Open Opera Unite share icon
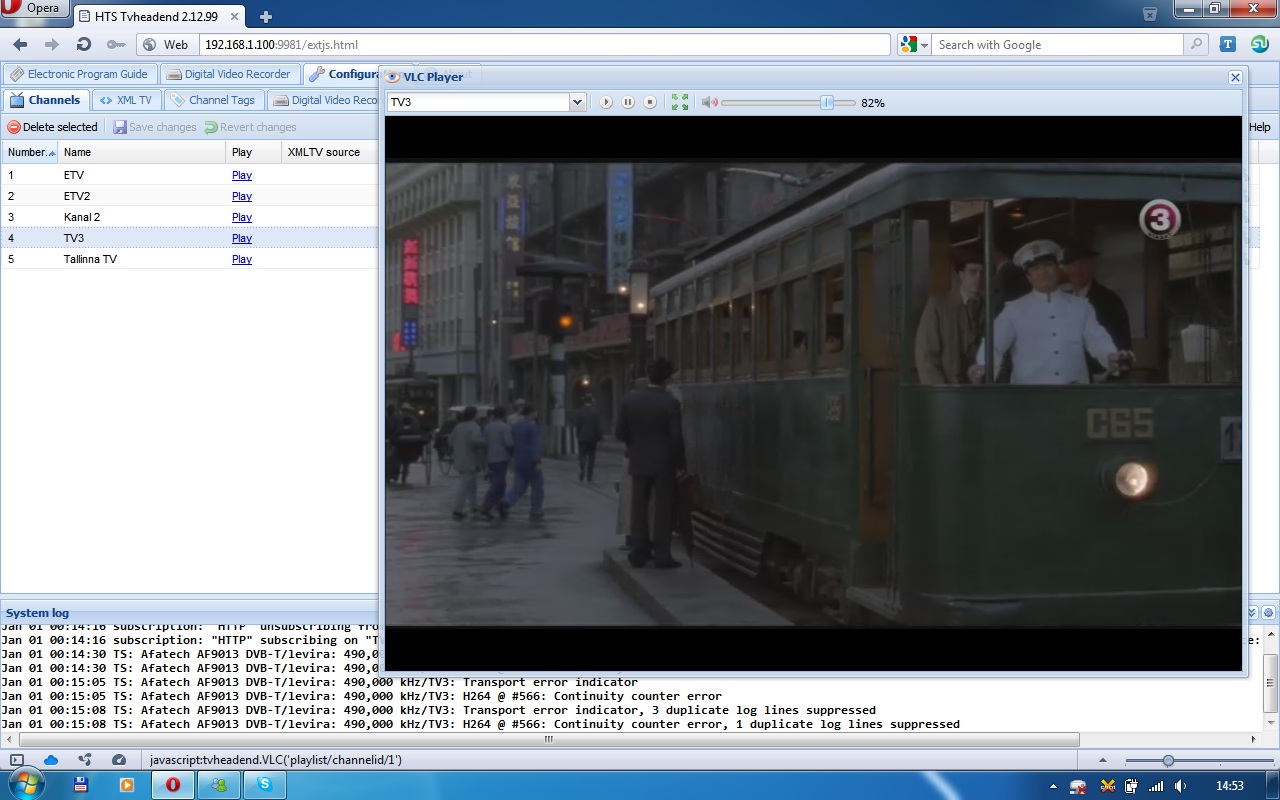 (85, 760)
